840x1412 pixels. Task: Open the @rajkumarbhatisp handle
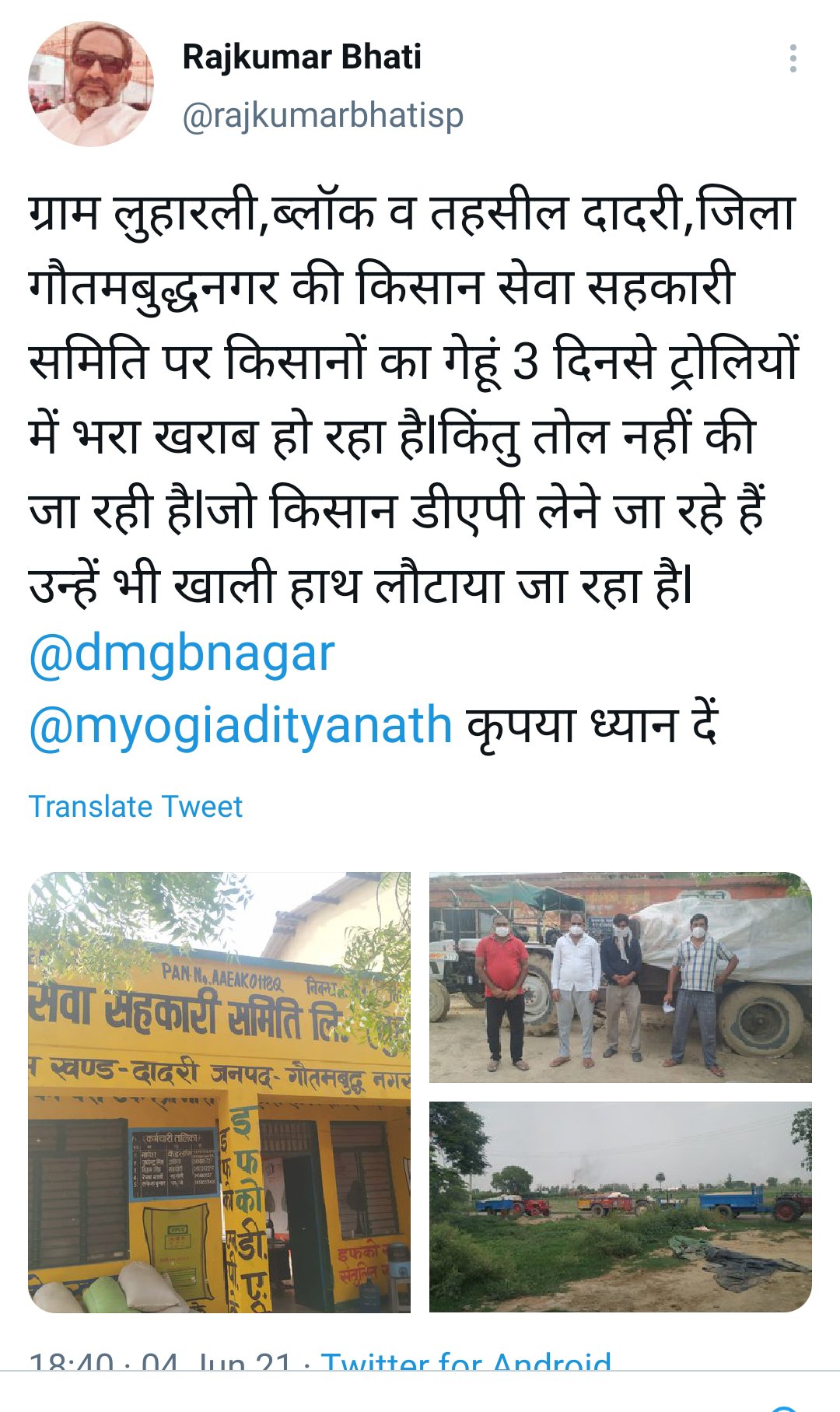pos(323,115)
